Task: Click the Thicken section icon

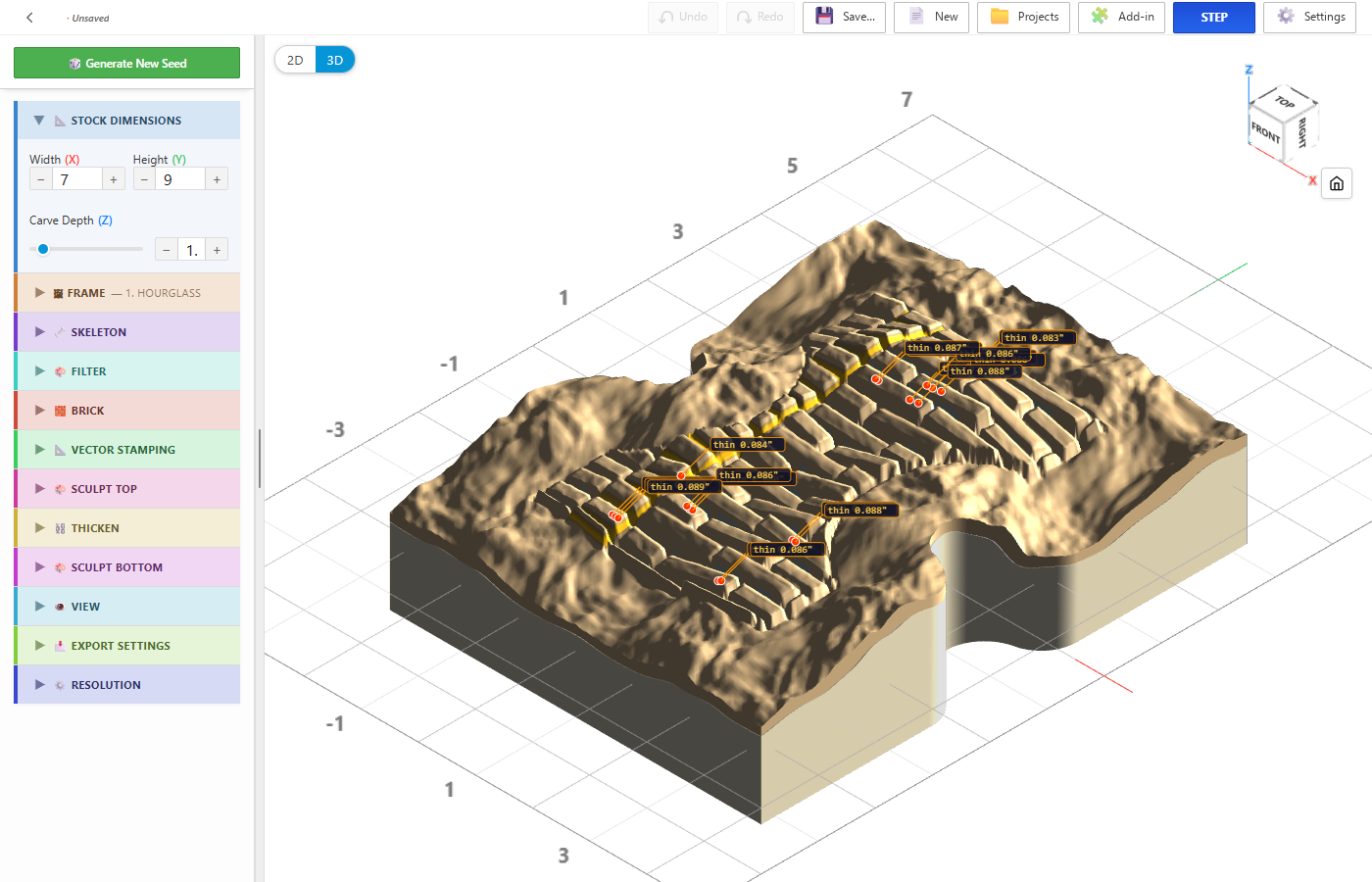Action: tap(60, 528)
